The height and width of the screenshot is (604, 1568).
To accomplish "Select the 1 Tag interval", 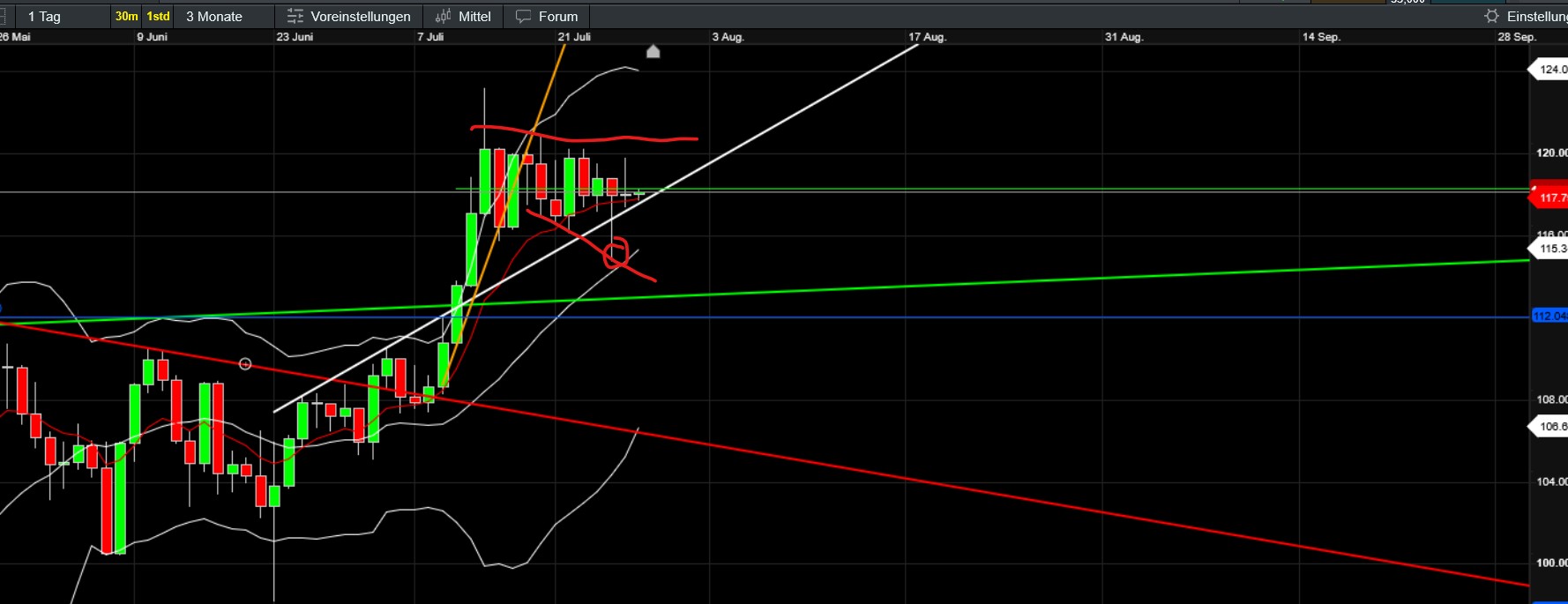I will click(x=44, y=16).
